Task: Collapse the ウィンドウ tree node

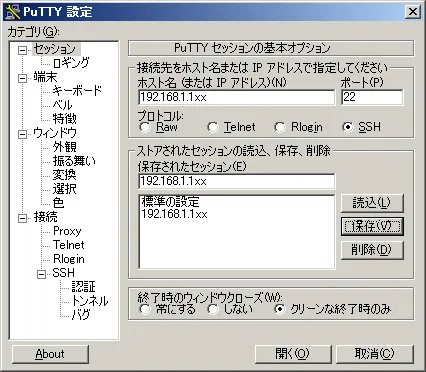Action: pos(23,135)
